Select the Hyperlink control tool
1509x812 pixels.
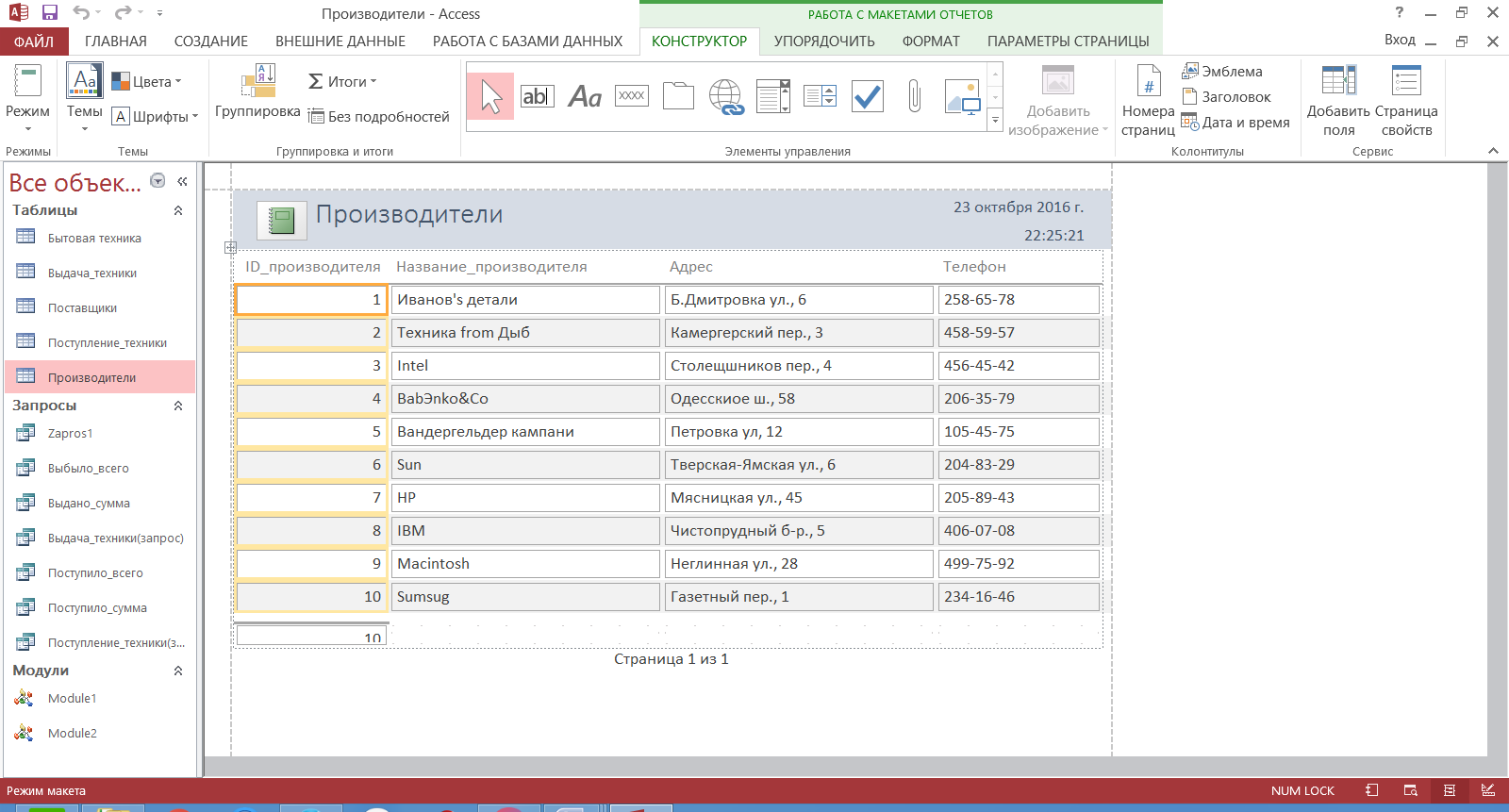click(726, 96)
